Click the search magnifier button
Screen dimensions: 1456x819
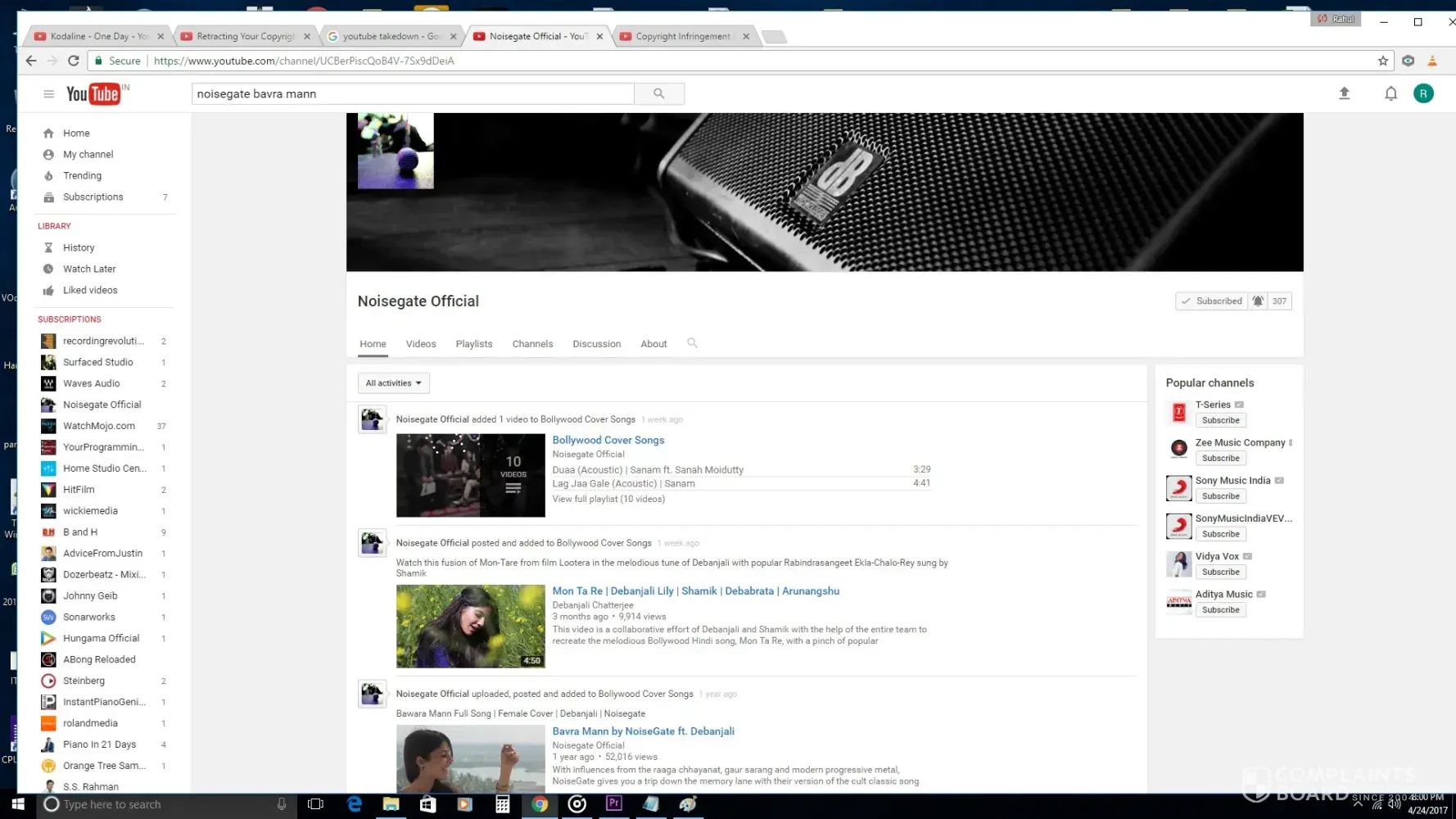658,94
